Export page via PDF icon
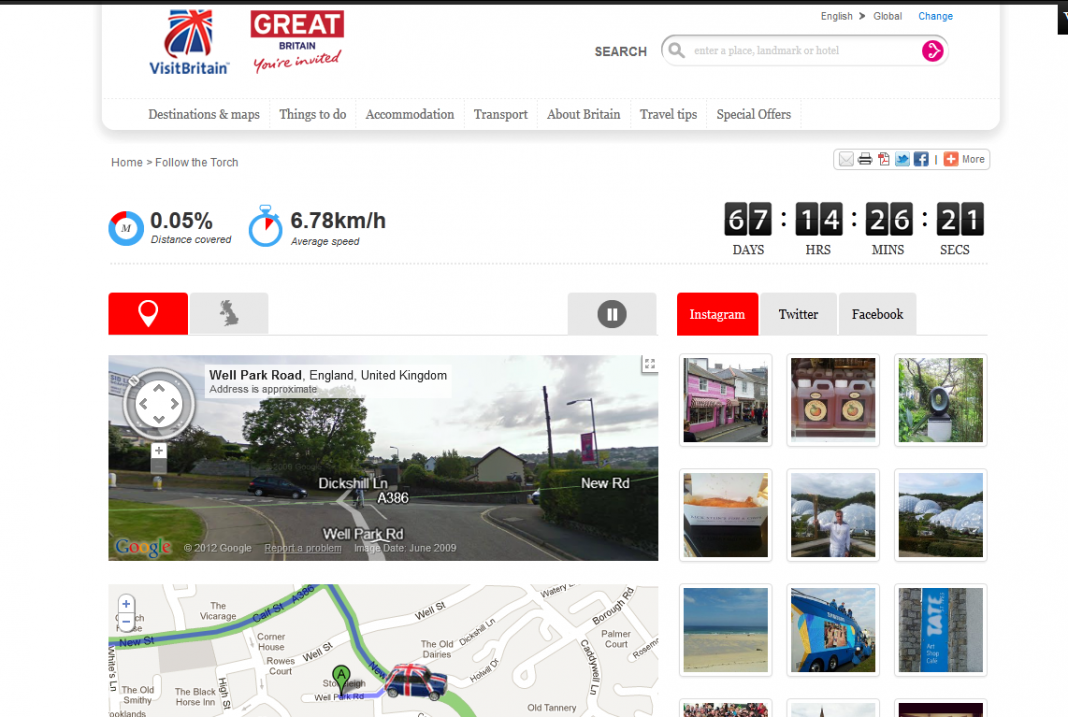1068x717 pixels. point(884,159)
